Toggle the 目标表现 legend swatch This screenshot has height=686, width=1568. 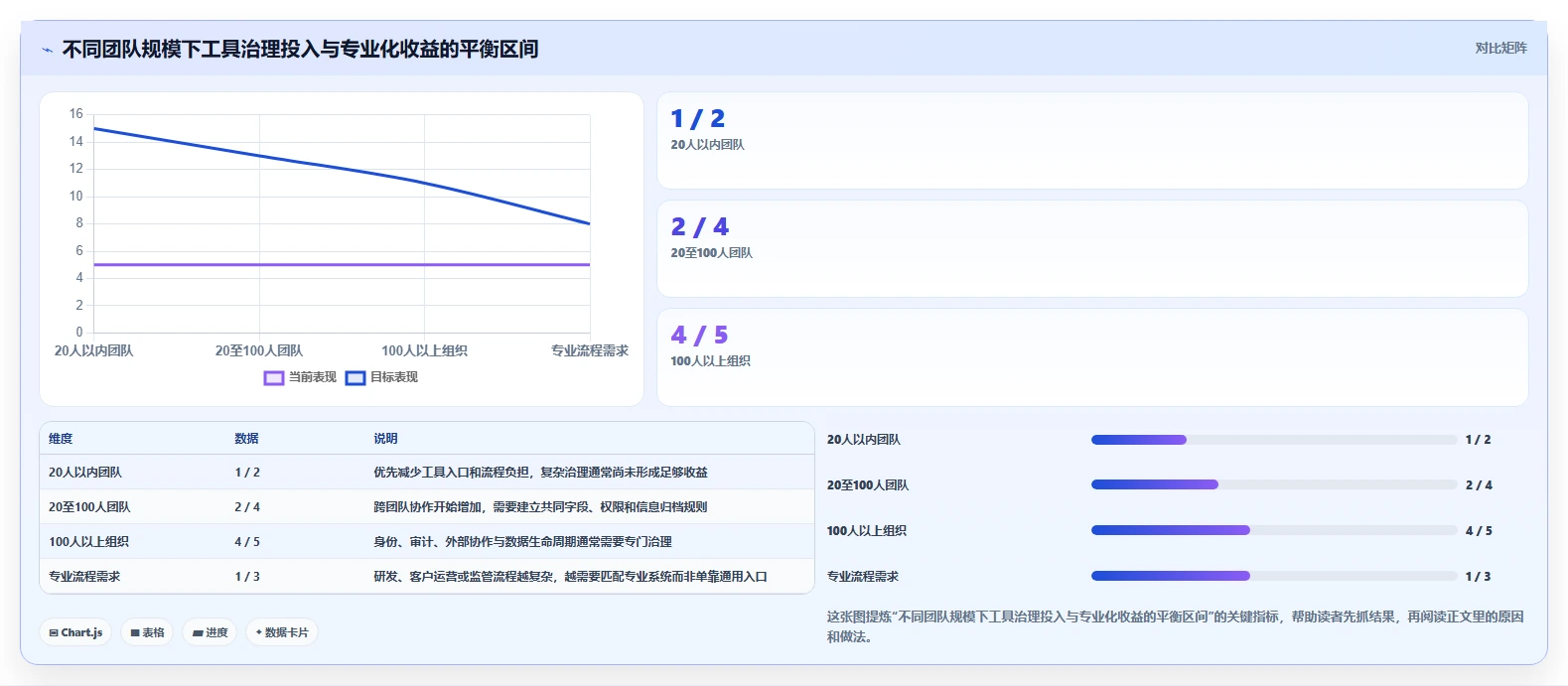tap(356, 378)
